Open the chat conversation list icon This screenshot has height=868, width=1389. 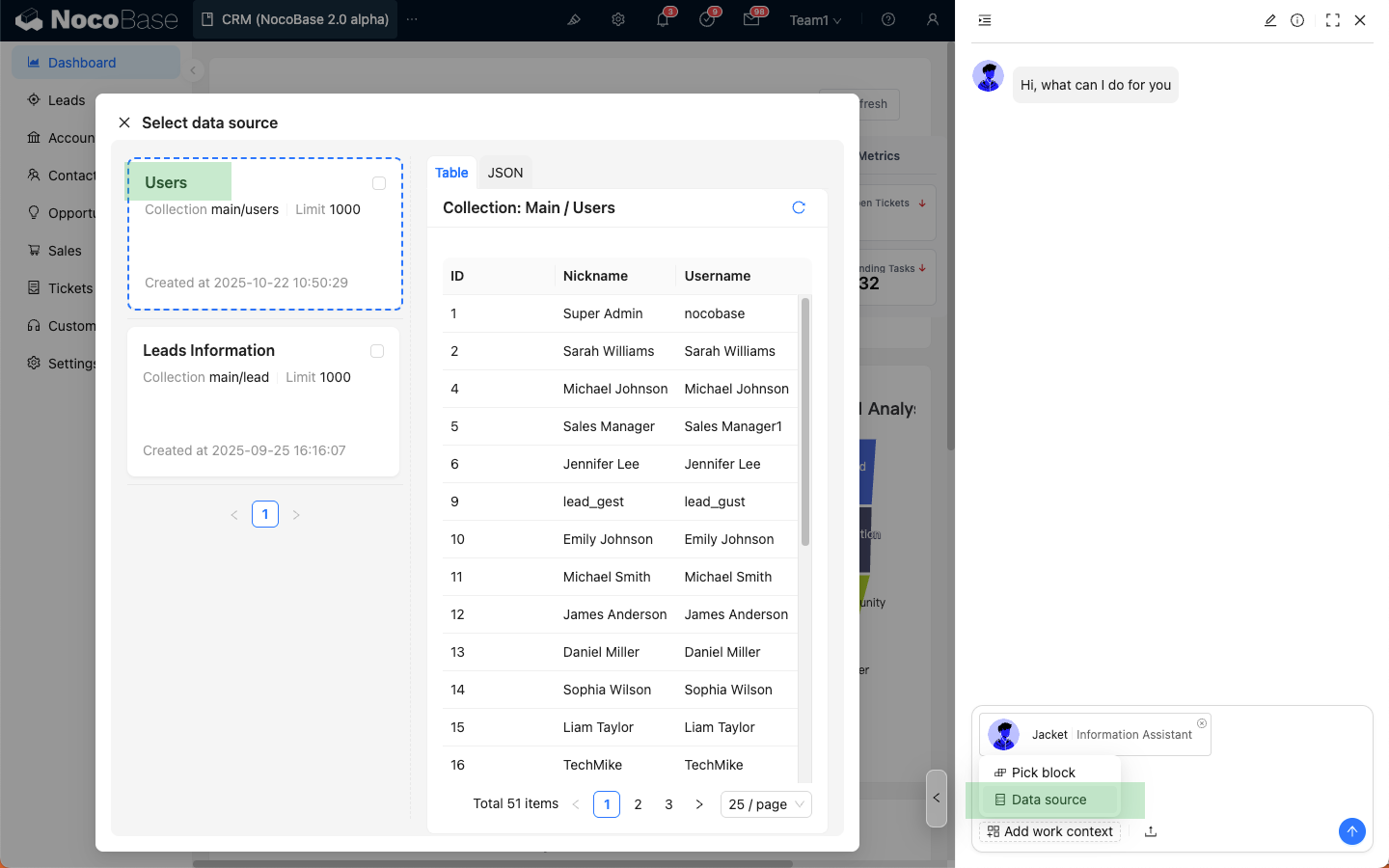[x=985, y=20]
